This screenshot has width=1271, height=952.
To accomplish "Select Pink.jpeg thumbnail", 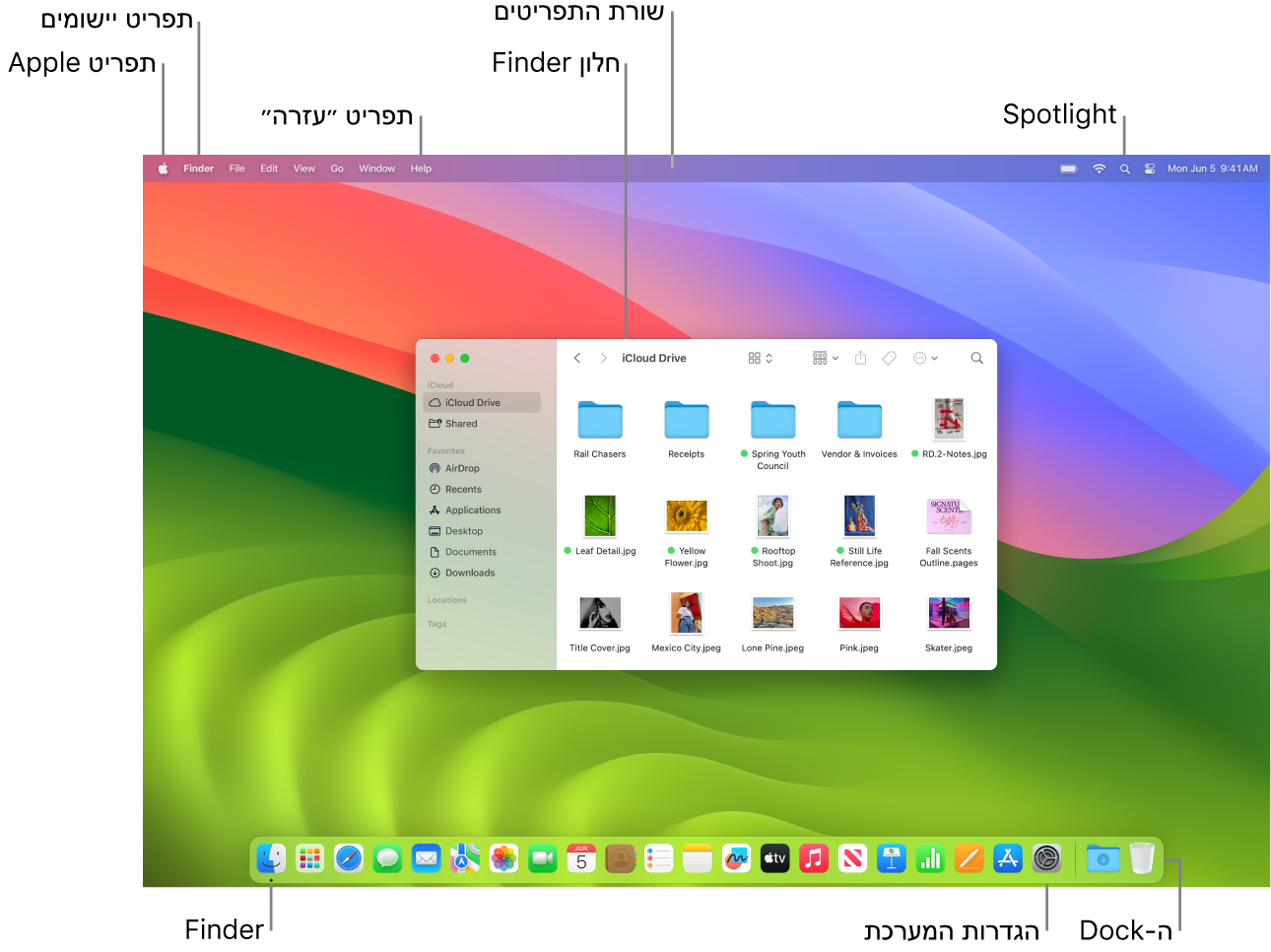I will click(859, 613).
